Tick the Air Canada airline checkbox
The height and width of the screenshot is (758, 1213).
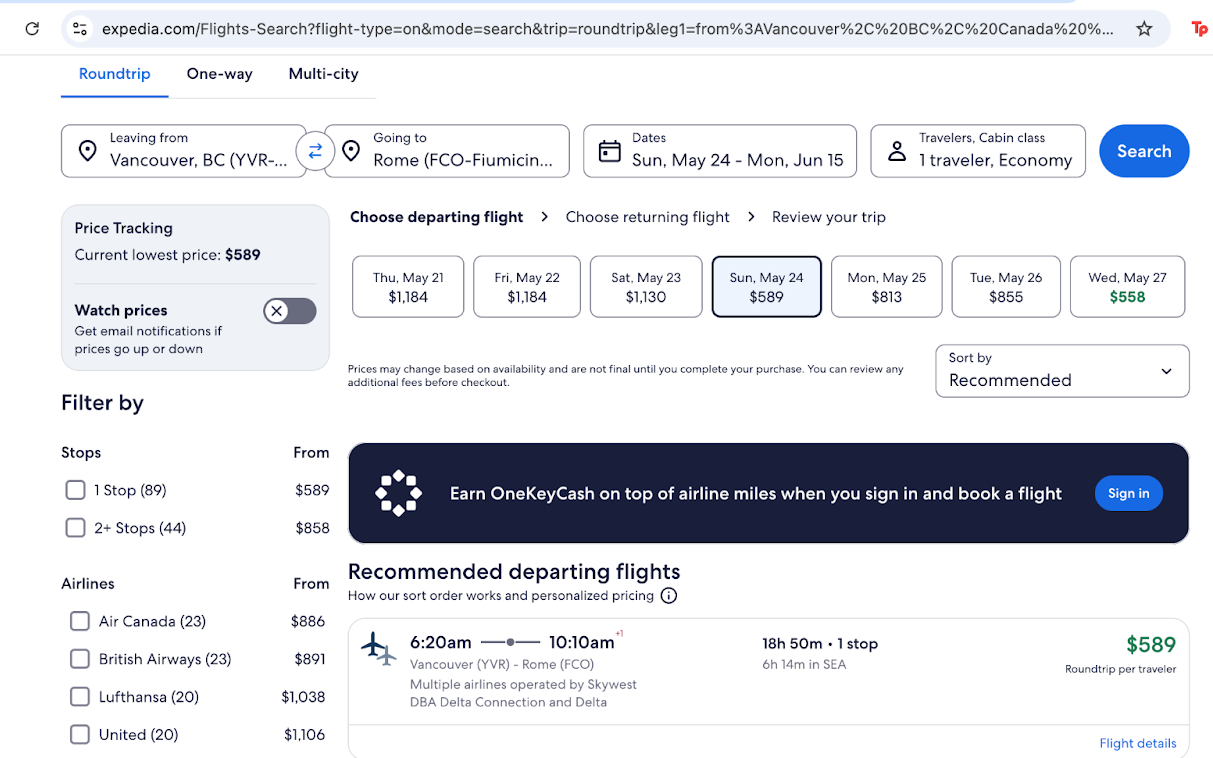pos(80,621)
